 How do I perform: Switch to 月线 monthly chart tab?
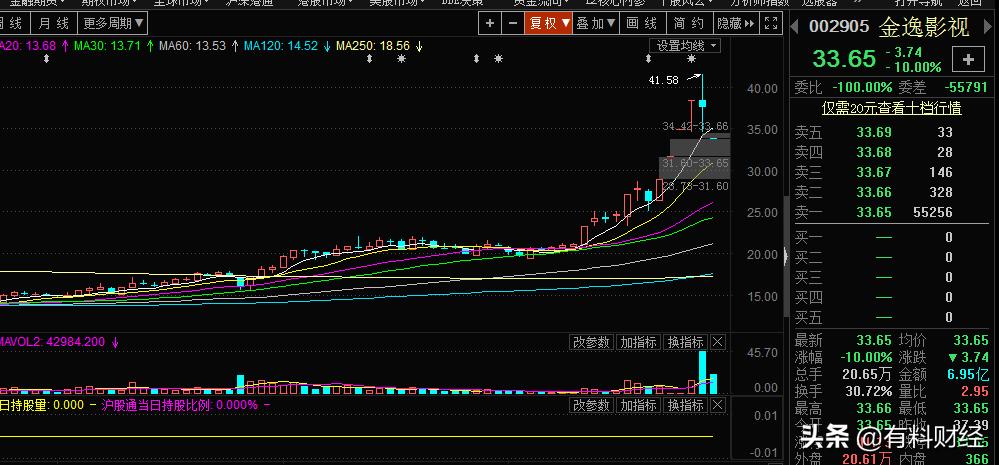[x=51, y=22]
